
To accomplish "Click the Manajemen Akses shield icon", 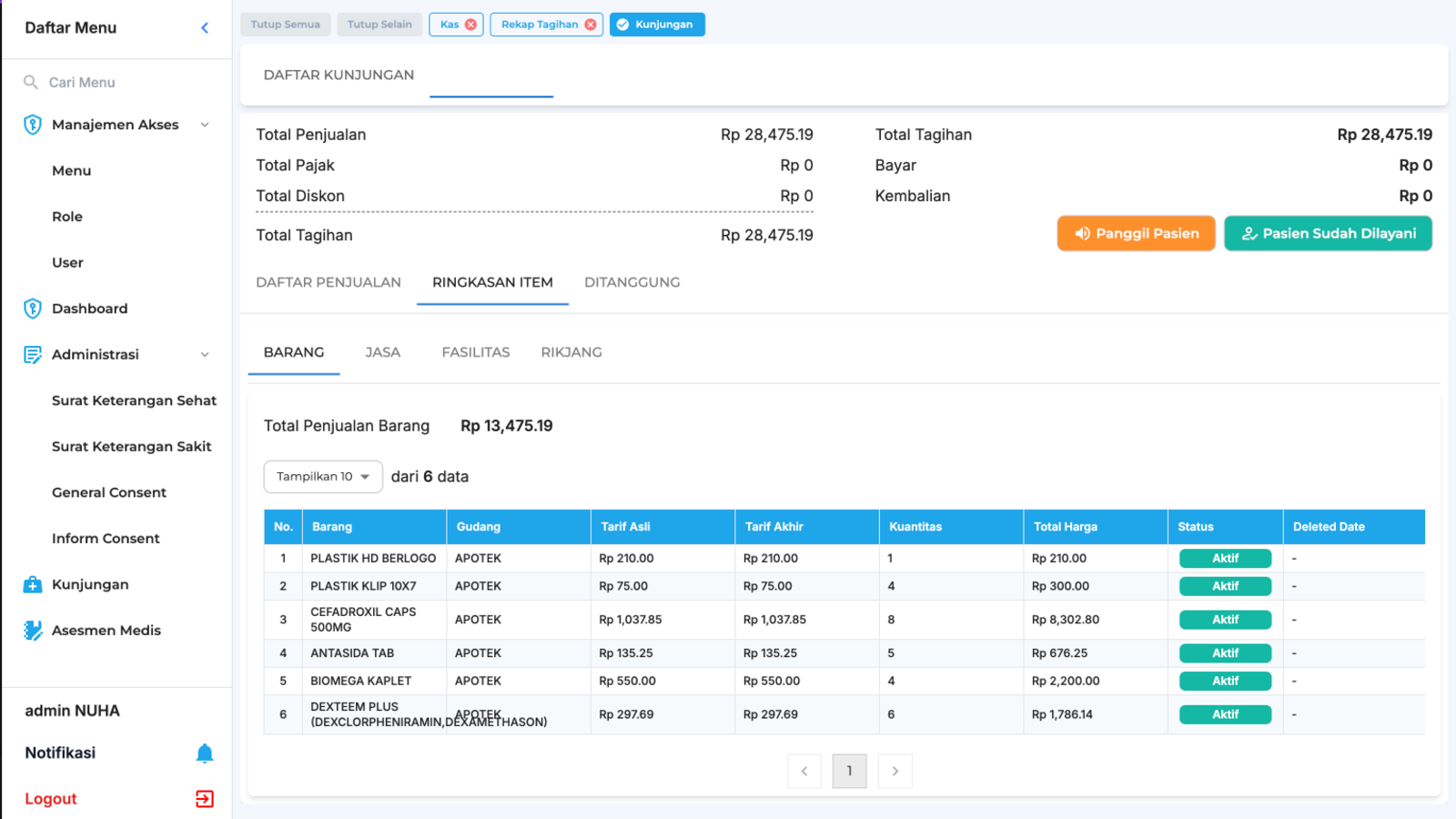I will click(x=33, y=125).
